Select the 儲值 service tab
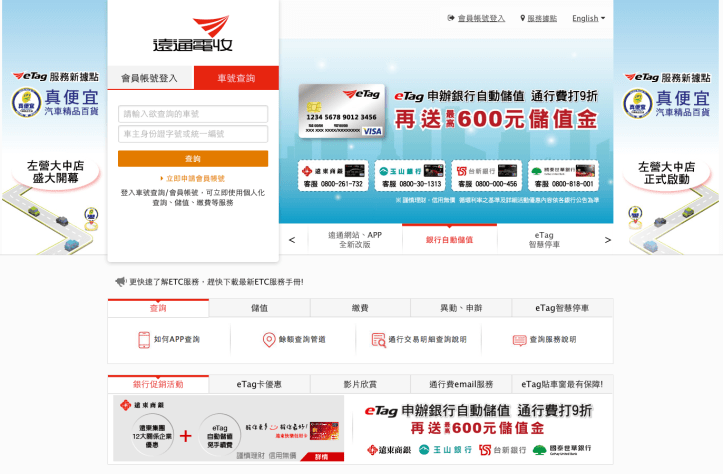Viewport: 723px width, 474px height. (259, 308)
